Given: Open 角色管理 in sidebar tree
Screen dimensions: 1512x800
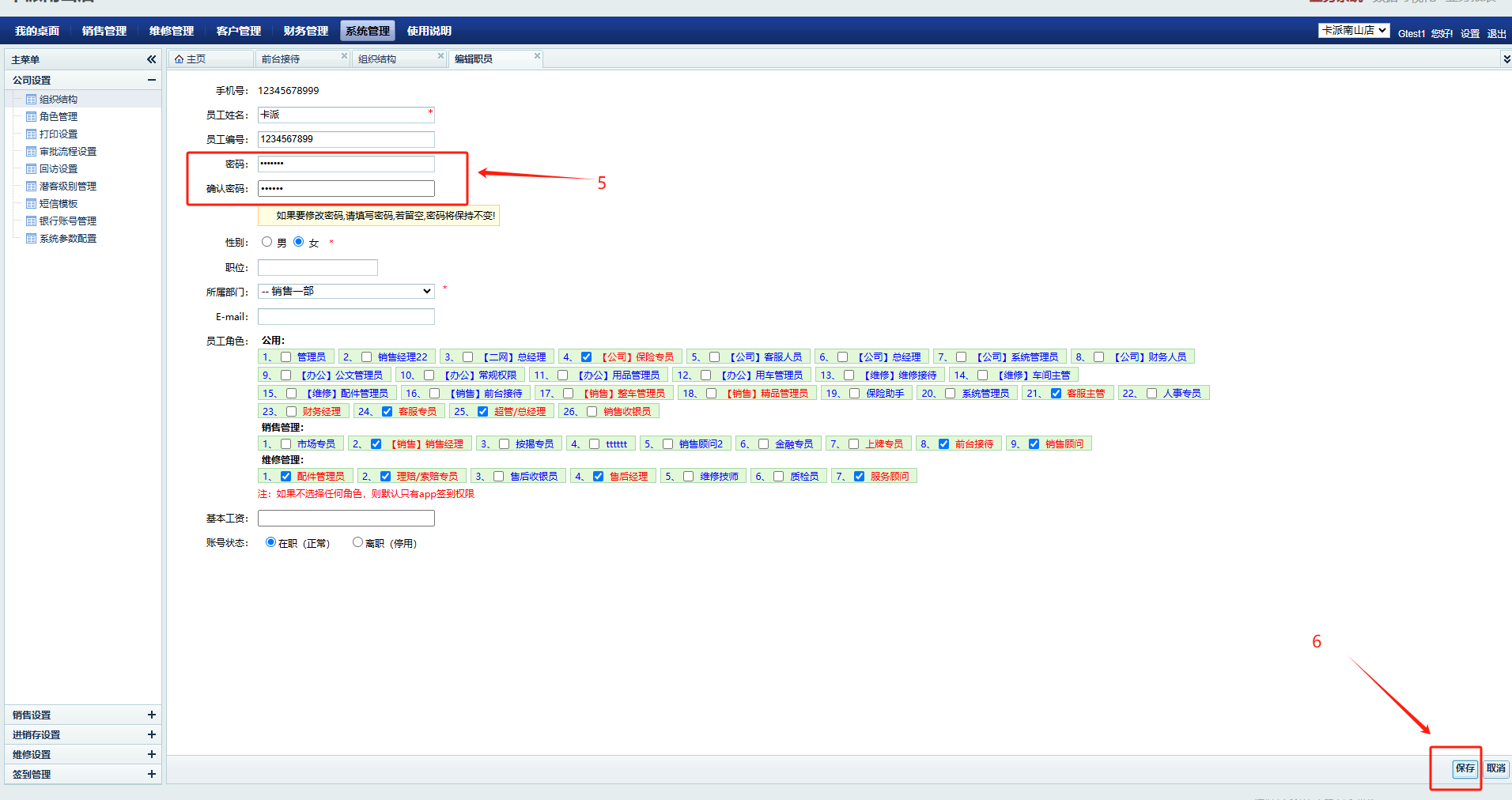Looking at the screenshot, I should pos(59,117).
